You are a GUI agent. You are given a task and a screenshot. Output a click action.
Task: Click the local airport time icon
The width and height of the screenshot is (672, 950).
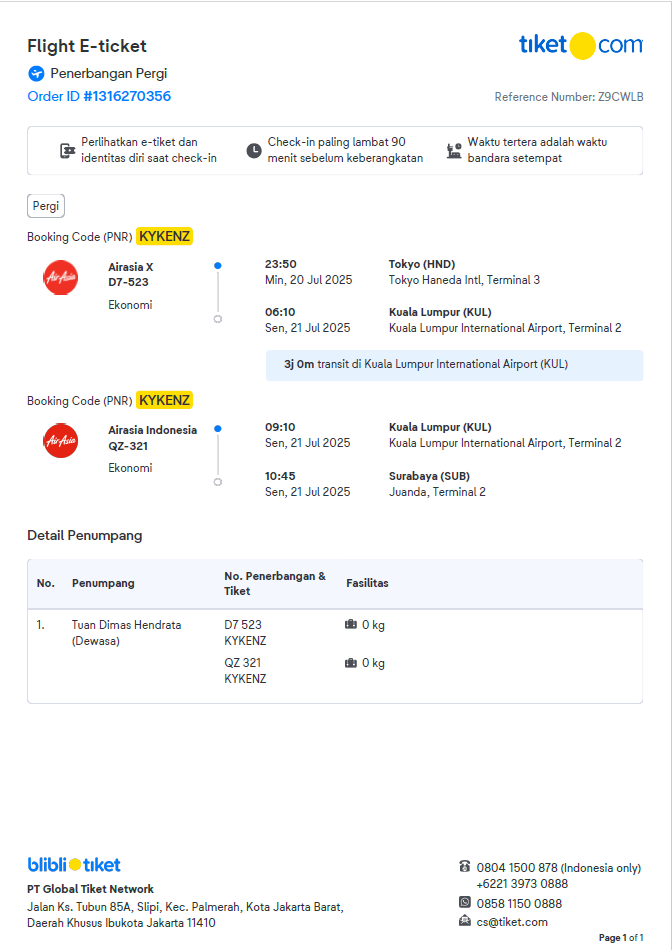pos(454,150)
